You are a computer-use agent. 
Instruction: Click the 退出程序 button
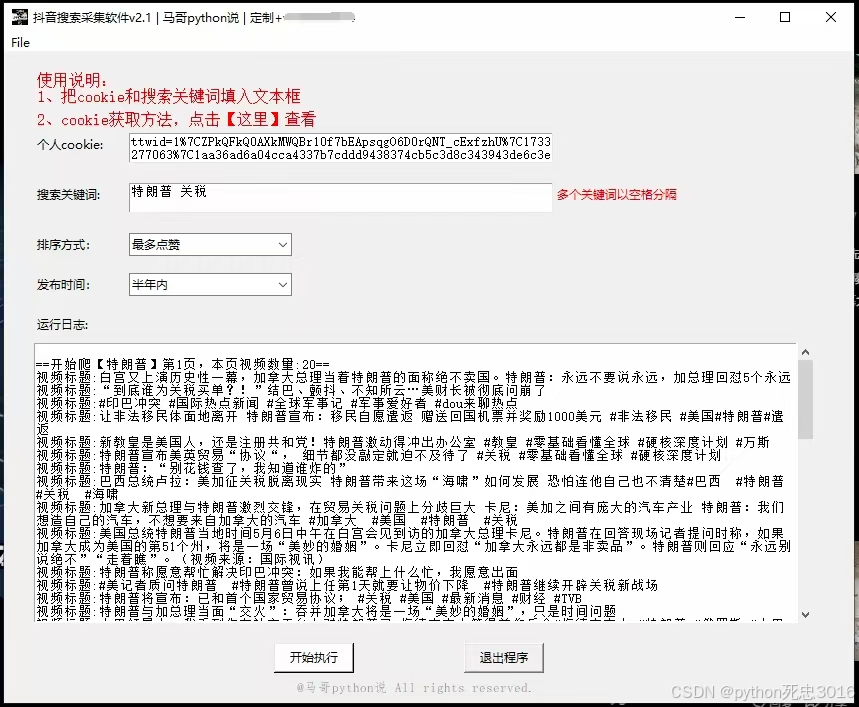click(x=504, y=657)
